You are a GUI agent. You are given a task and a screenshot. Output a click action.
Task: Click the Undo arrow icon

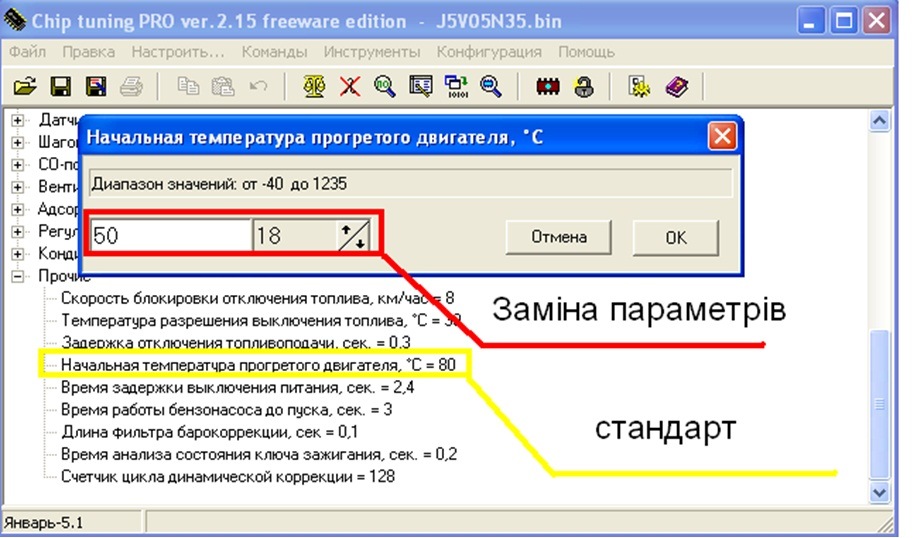click(258, 86)
